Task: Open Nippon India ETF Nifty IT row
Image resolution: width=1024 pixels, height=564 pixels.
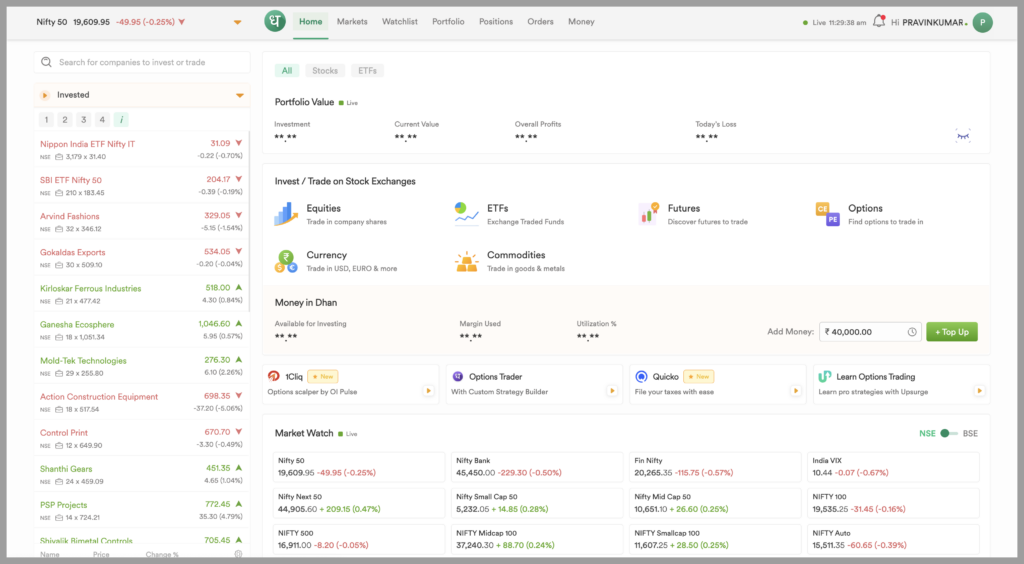Action: pyautogui.click(x=141, y=149)
